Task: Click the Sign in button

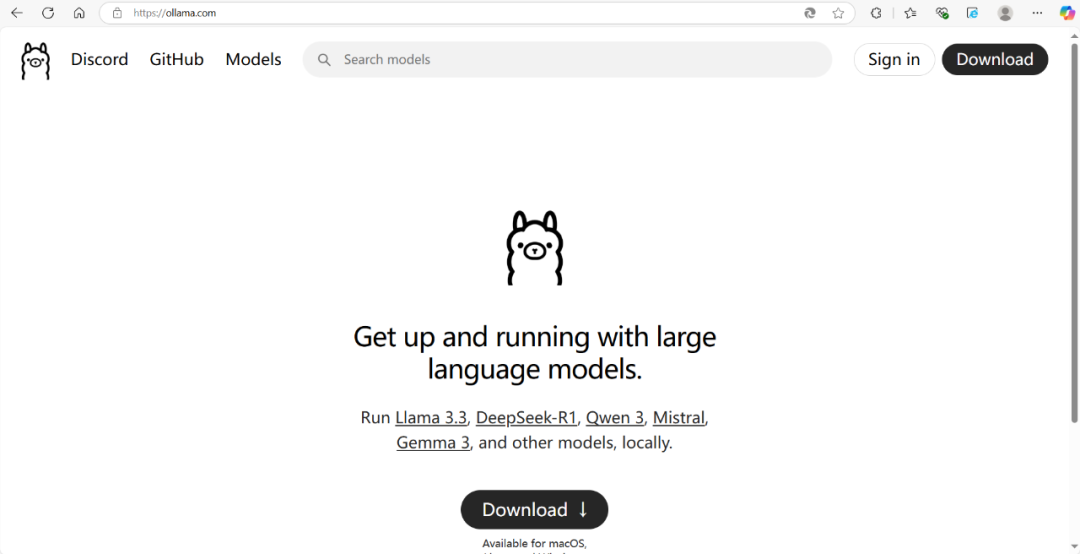Action: 894,59
